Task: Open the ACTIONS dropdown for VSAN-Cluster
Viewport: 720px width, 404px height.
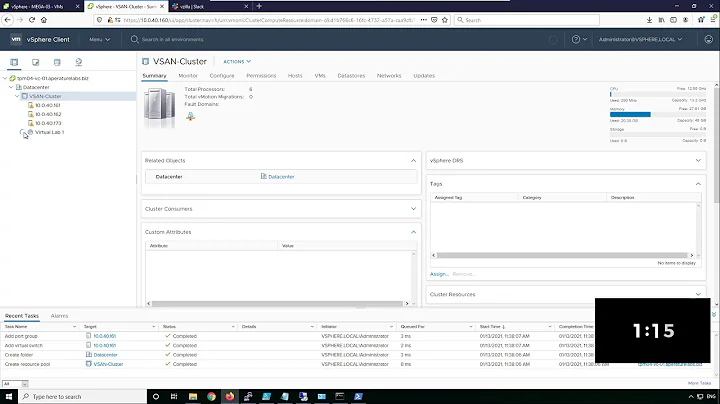Action: (237, 62)
